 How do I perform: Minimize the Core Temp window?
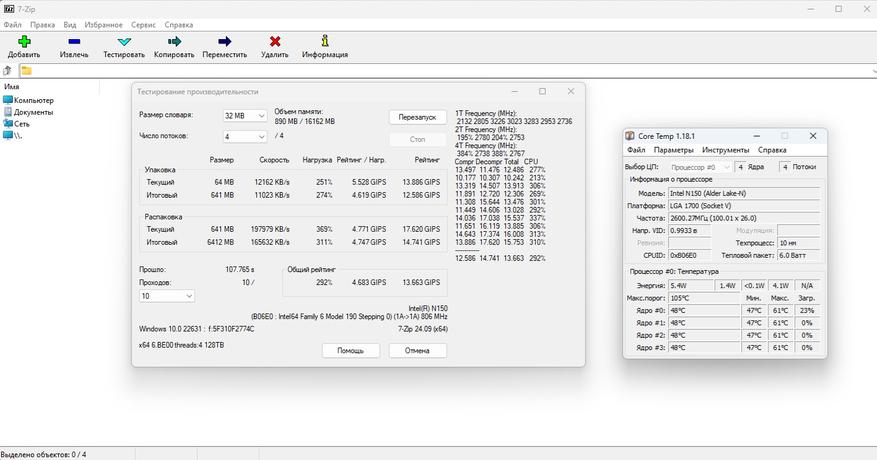coord(757,136)
